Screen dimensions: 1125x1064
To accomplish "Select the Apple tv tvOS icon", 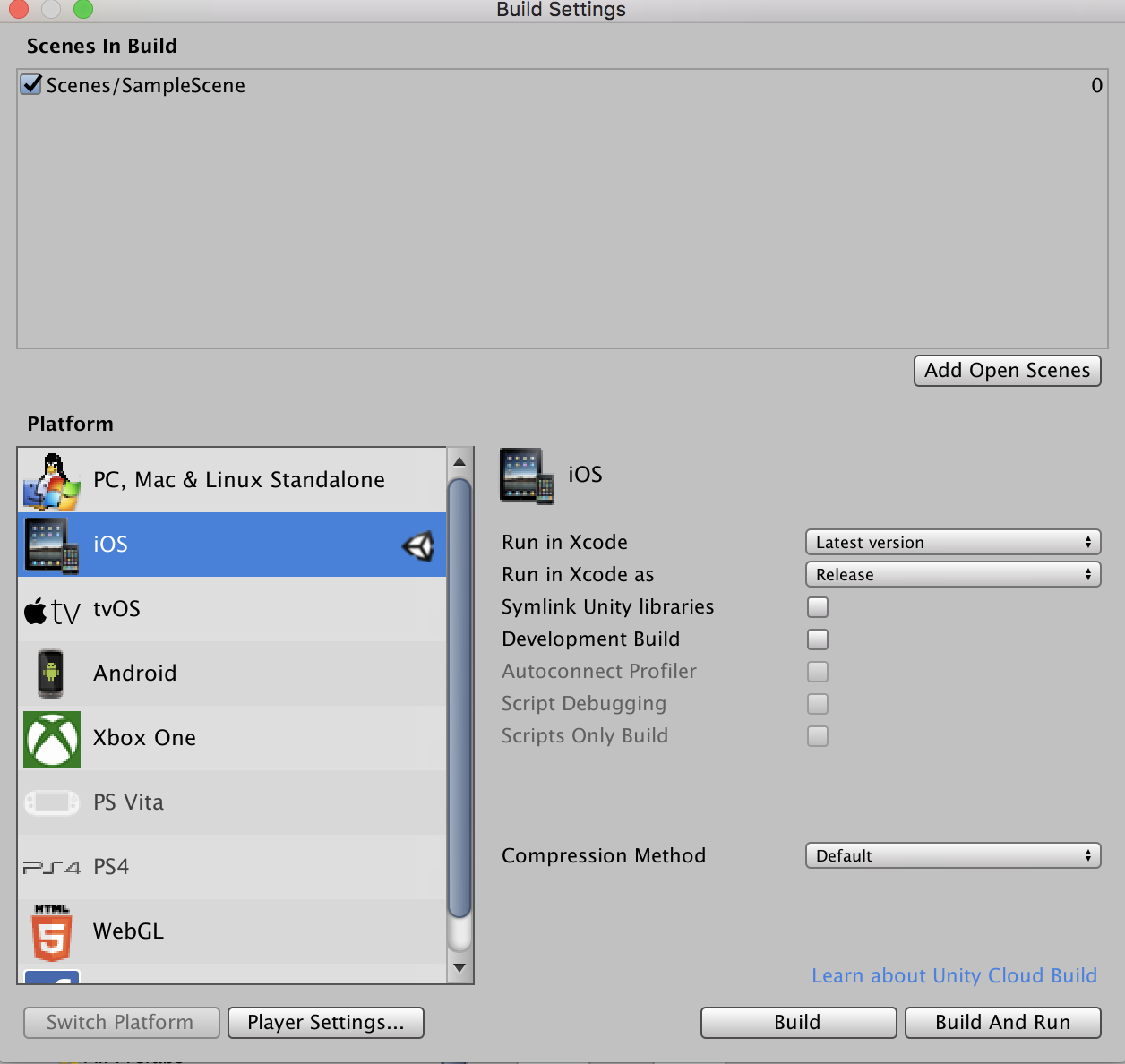I will tap(52, 612).
